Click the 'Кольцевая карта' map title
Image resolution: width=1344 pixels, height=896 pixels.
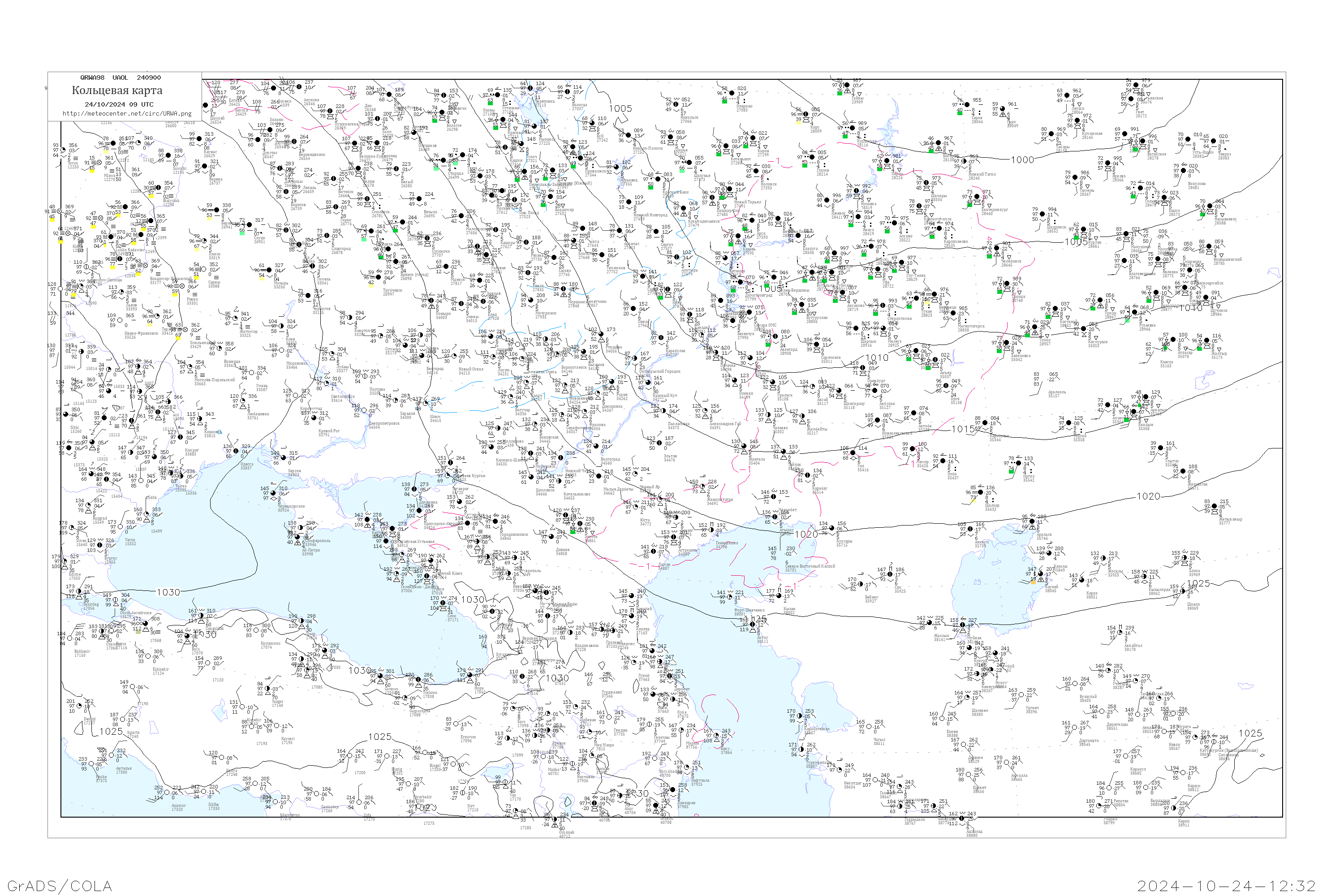[117, 90]
